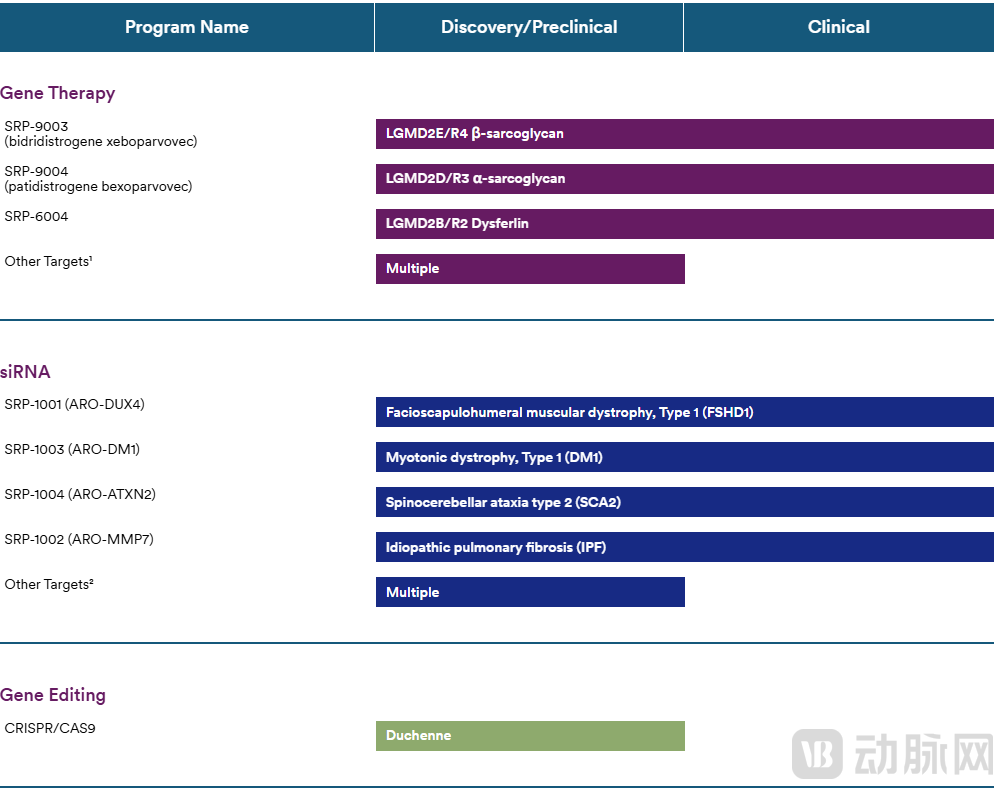Select the Discovery/Preclinical column header
Viewport: 1003px width, 789px height.
(x=529, y=27)
